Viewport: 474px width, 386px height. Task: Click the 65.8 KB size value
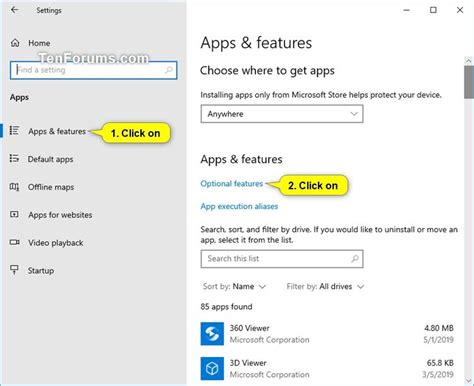click(x=440, y=363)
